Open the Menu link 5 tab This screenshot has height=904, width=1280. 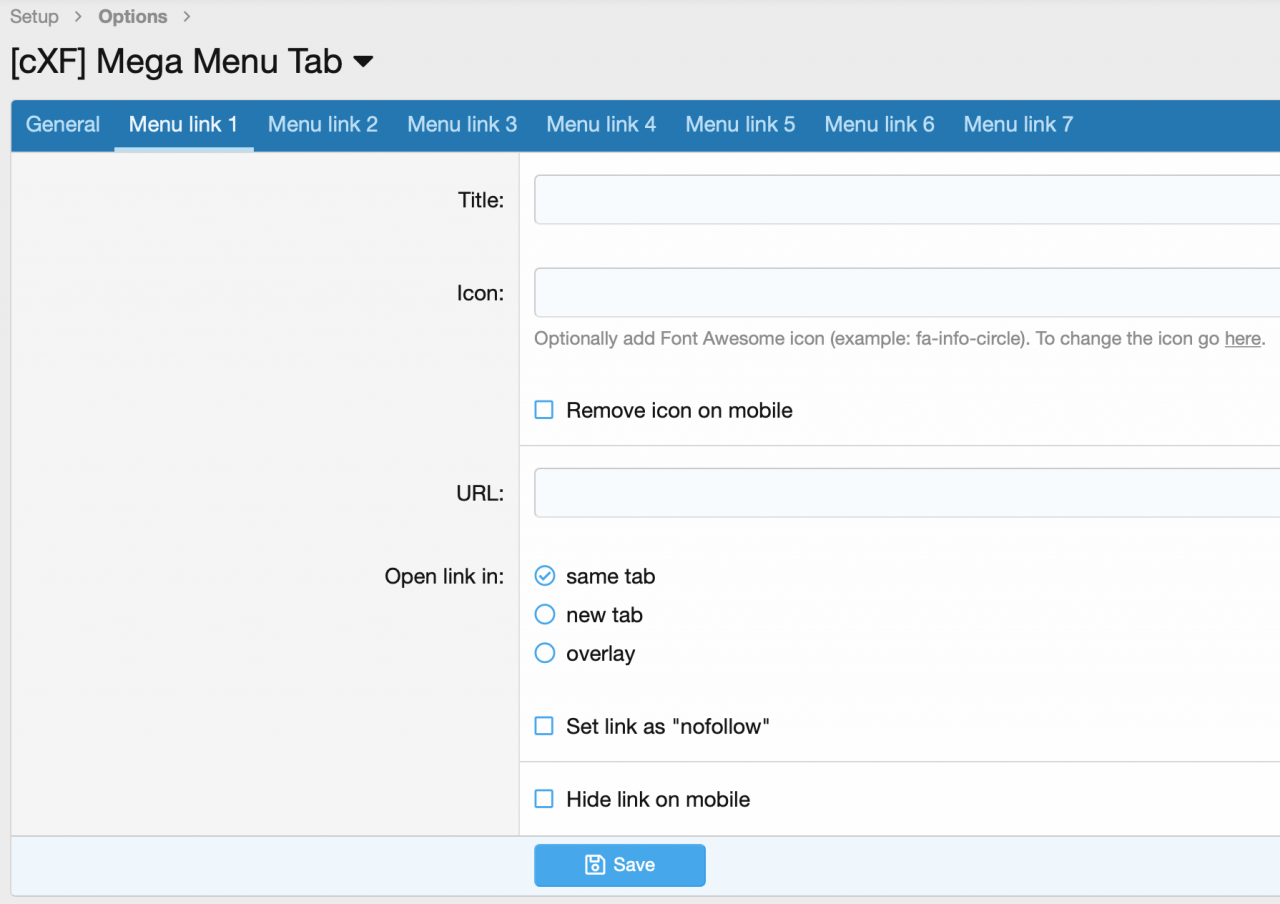tap(740, 125)
